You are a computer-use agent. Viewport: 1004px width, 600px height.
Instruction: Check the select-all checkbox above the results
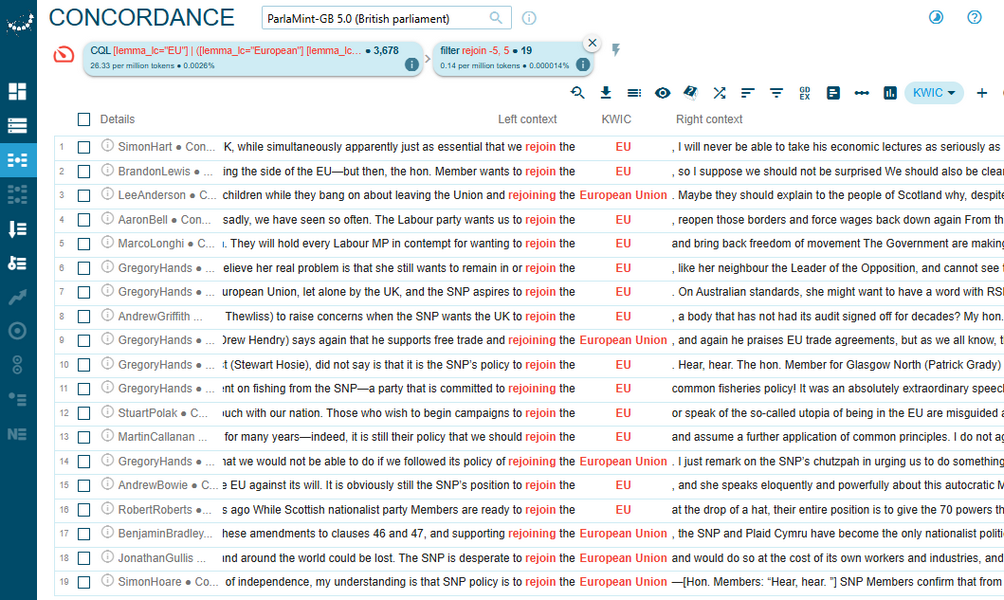(84, 118)
